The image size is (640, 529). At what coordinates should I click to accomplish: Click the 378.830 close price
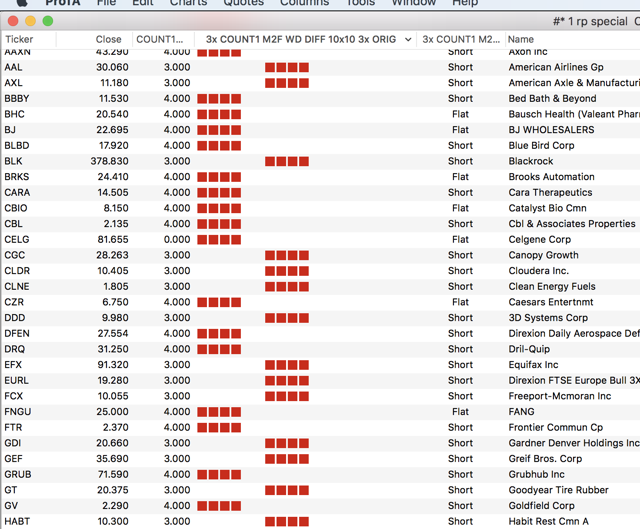click(x=109, y=161)
